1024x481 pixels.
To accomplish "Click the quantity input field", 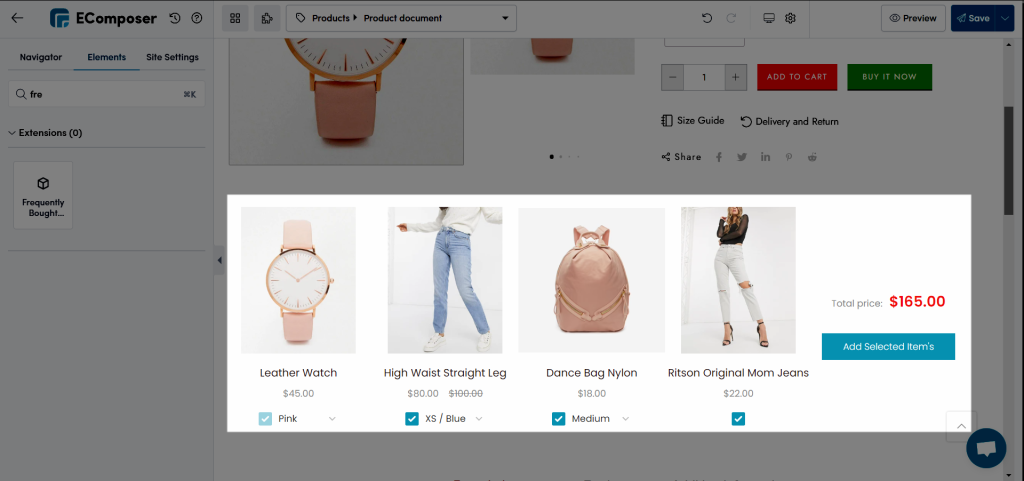I will 704,77.
